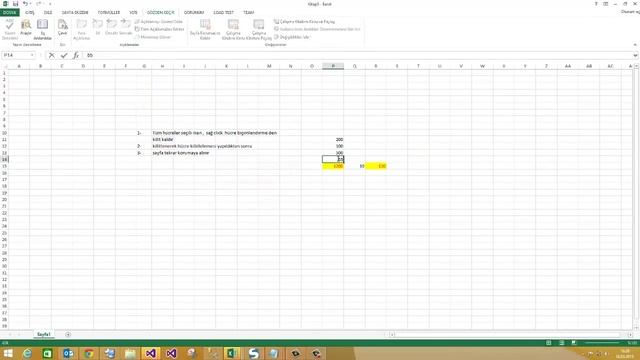
Task: Save the workbook from quick access toolbar
Action: [16, 4]
